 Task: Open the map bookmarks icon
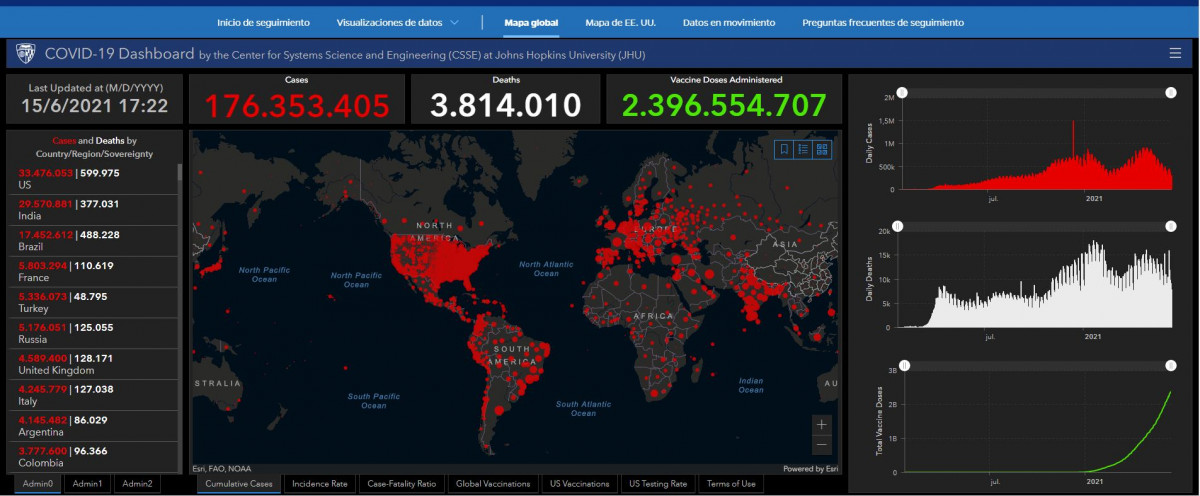coord(786,149)
